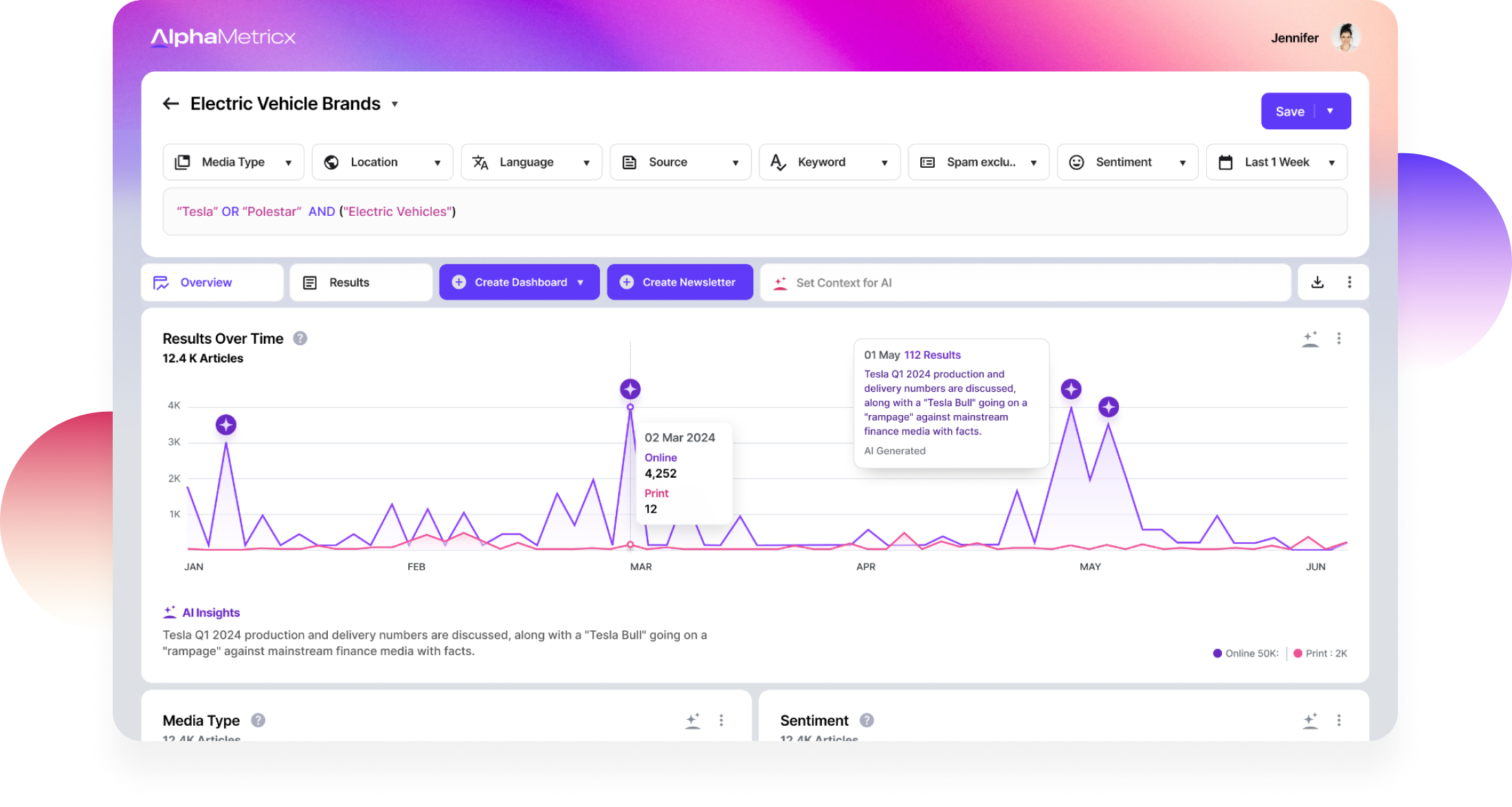Open the Media Type filter dropdown

(233, 162)
